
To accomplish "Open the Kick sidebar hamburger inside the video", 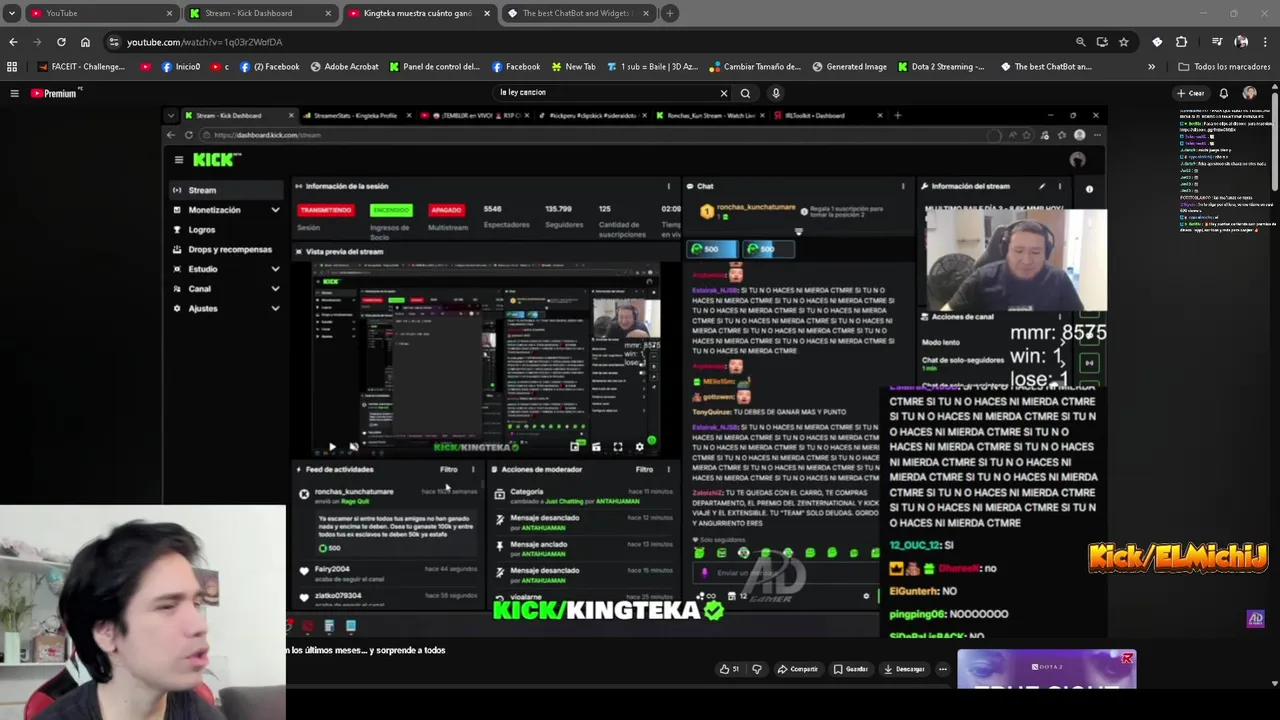I will click(x=179, y=160).
